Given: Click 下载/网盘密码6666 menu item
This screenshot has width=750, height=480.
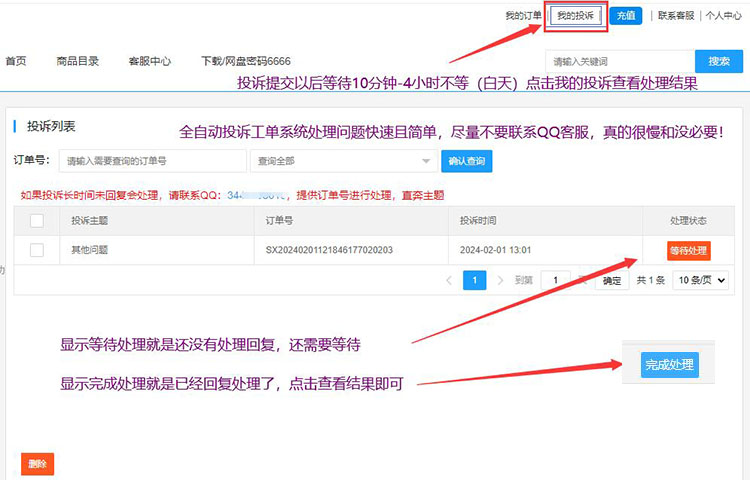Looking at the screenshot, I should coord(245,61).
